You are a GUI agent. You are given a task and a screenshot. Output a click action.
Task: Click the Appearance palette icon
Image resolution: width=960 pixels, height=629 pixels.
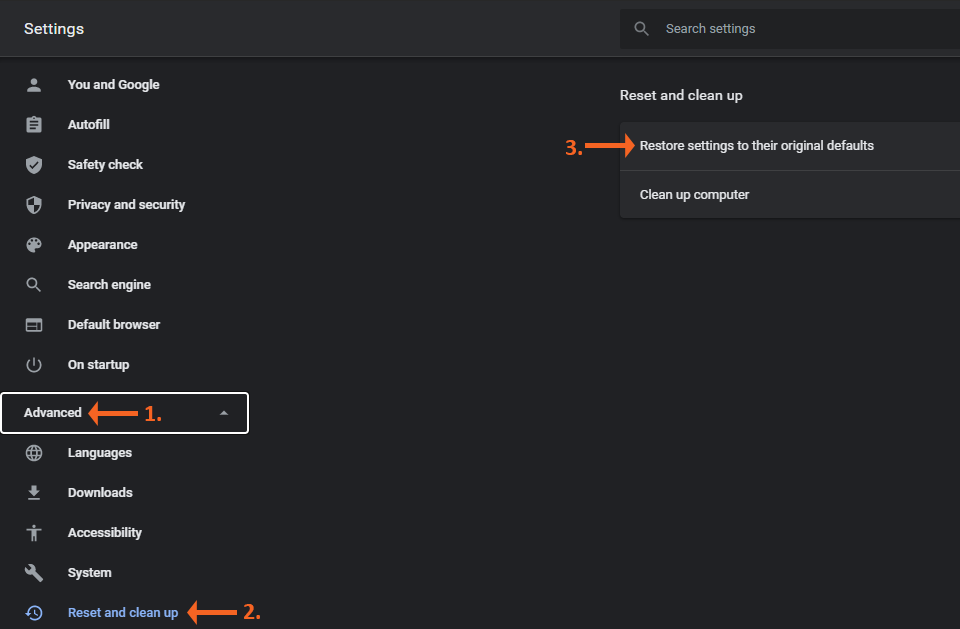34,244
